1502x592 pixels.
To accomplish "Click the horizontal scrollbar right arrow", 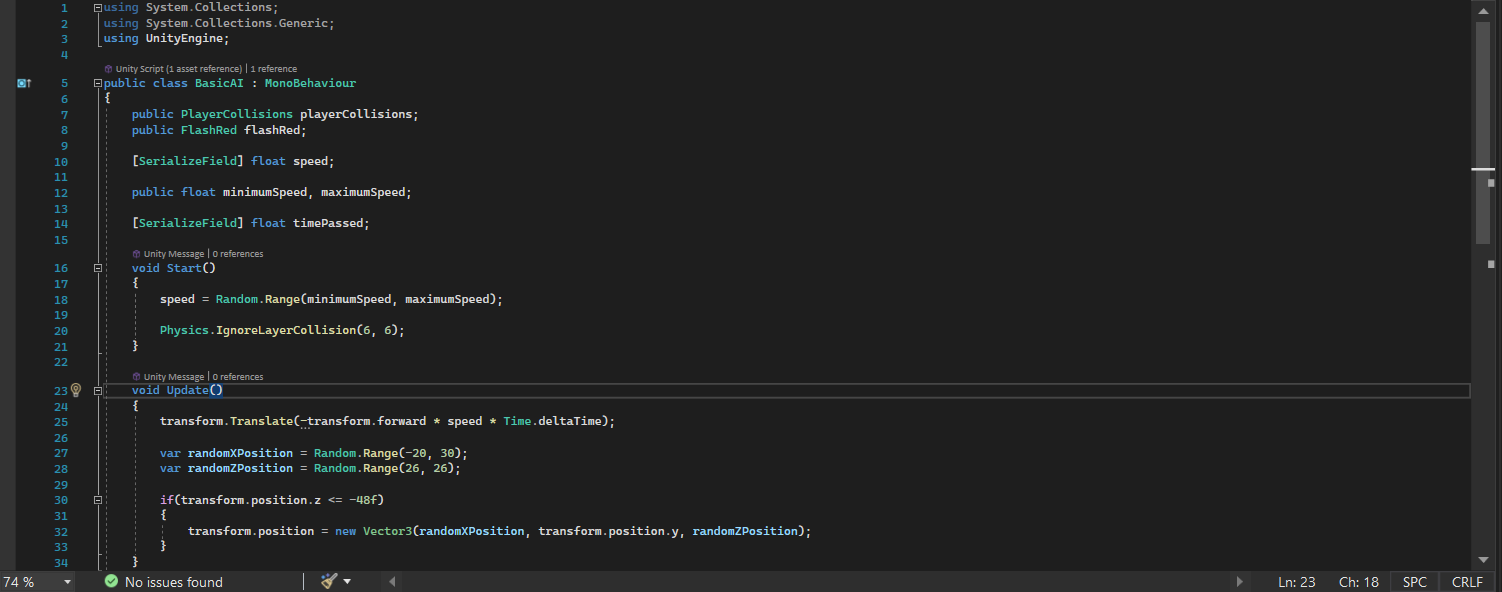I will pos(1240,581).
